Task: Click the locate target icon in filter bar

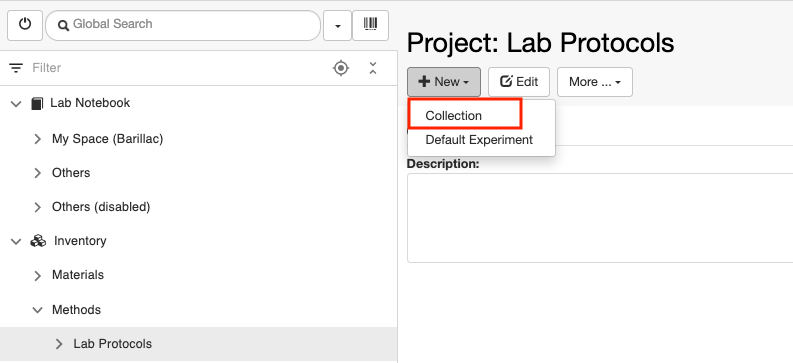Action: 341,68
